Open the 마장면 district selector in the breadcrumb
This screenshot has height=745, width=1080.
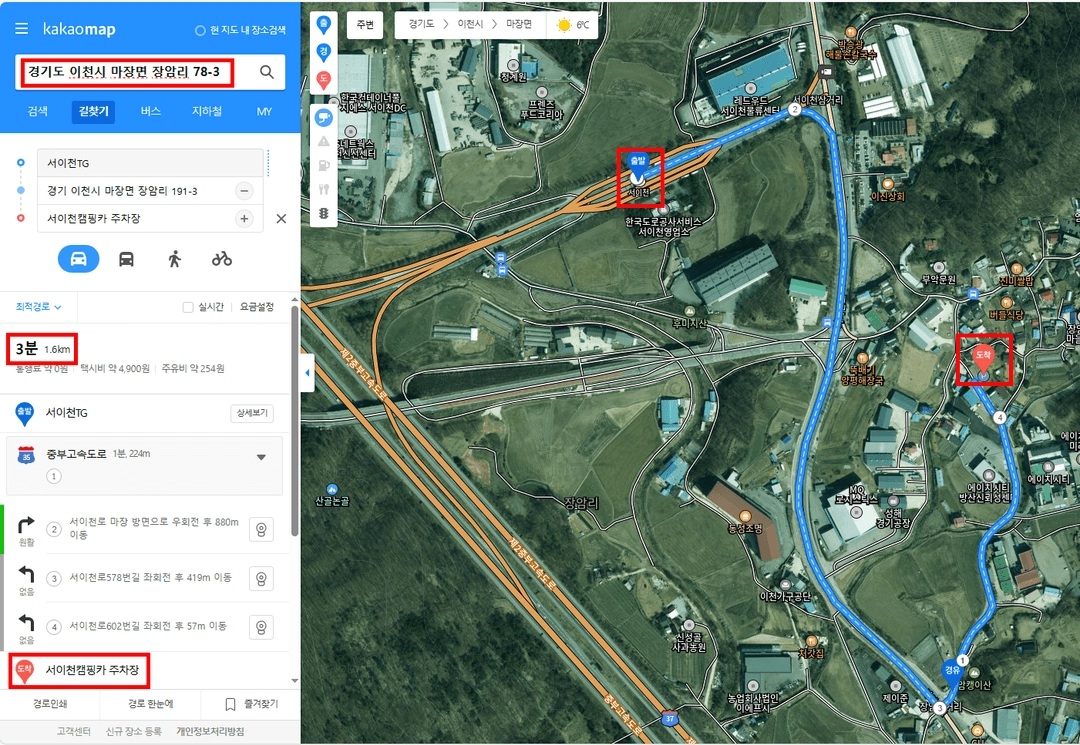click(519, 24)
